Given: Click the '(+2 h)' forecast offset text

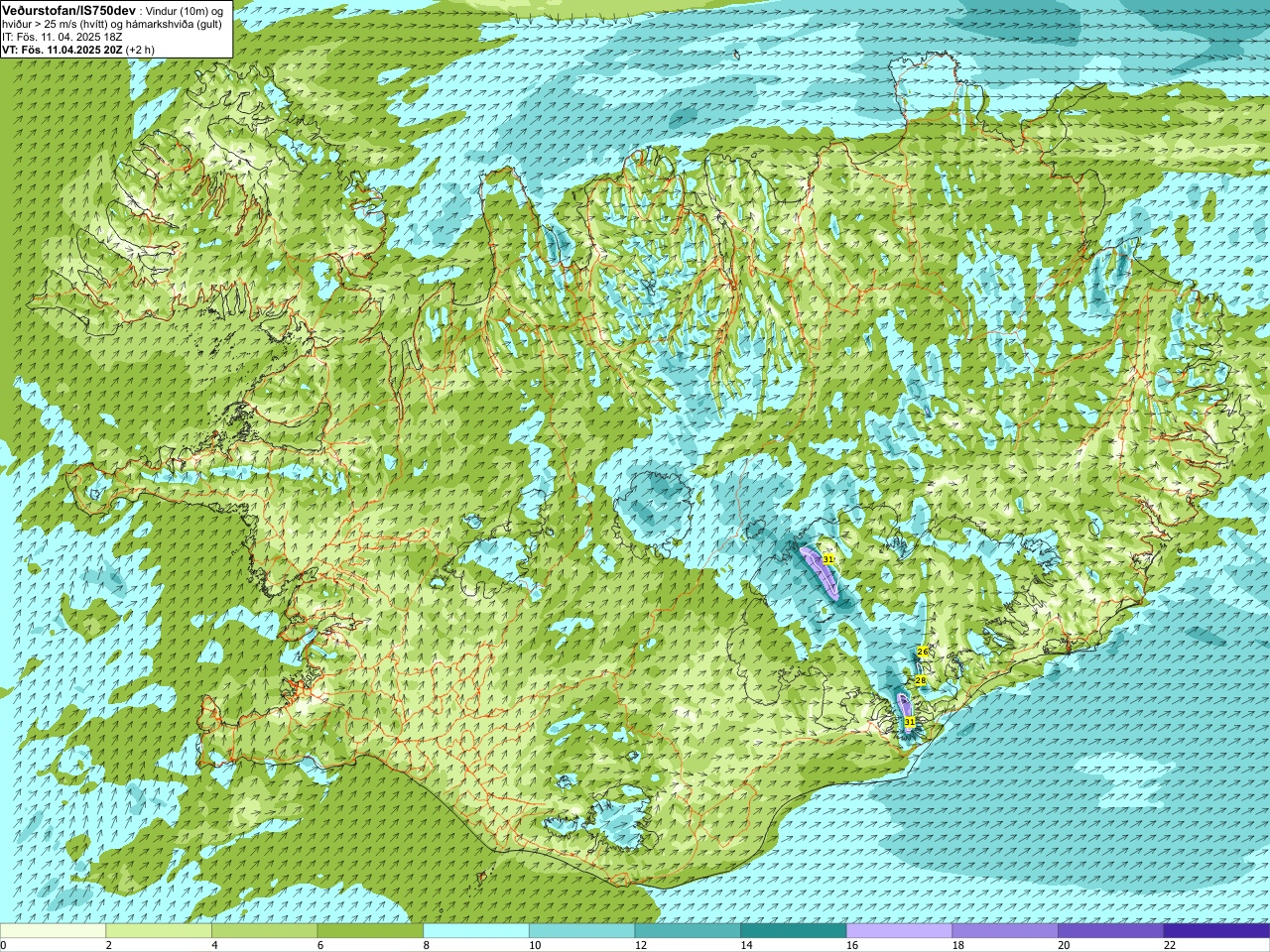Looking at the screenshot, I should [141, 50].
